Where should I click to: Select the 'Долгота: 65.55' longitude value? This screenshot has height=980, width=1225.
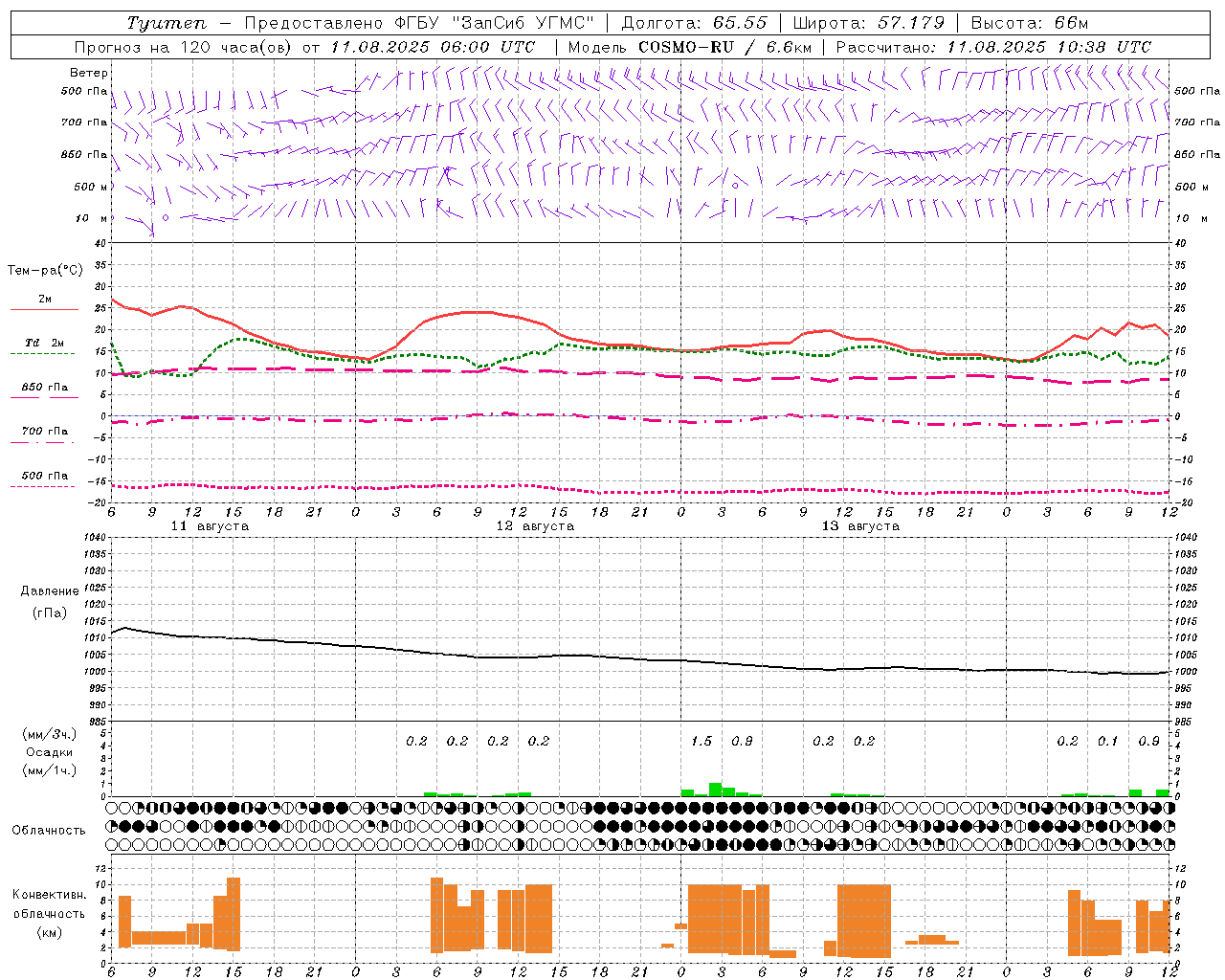point(694,23)
